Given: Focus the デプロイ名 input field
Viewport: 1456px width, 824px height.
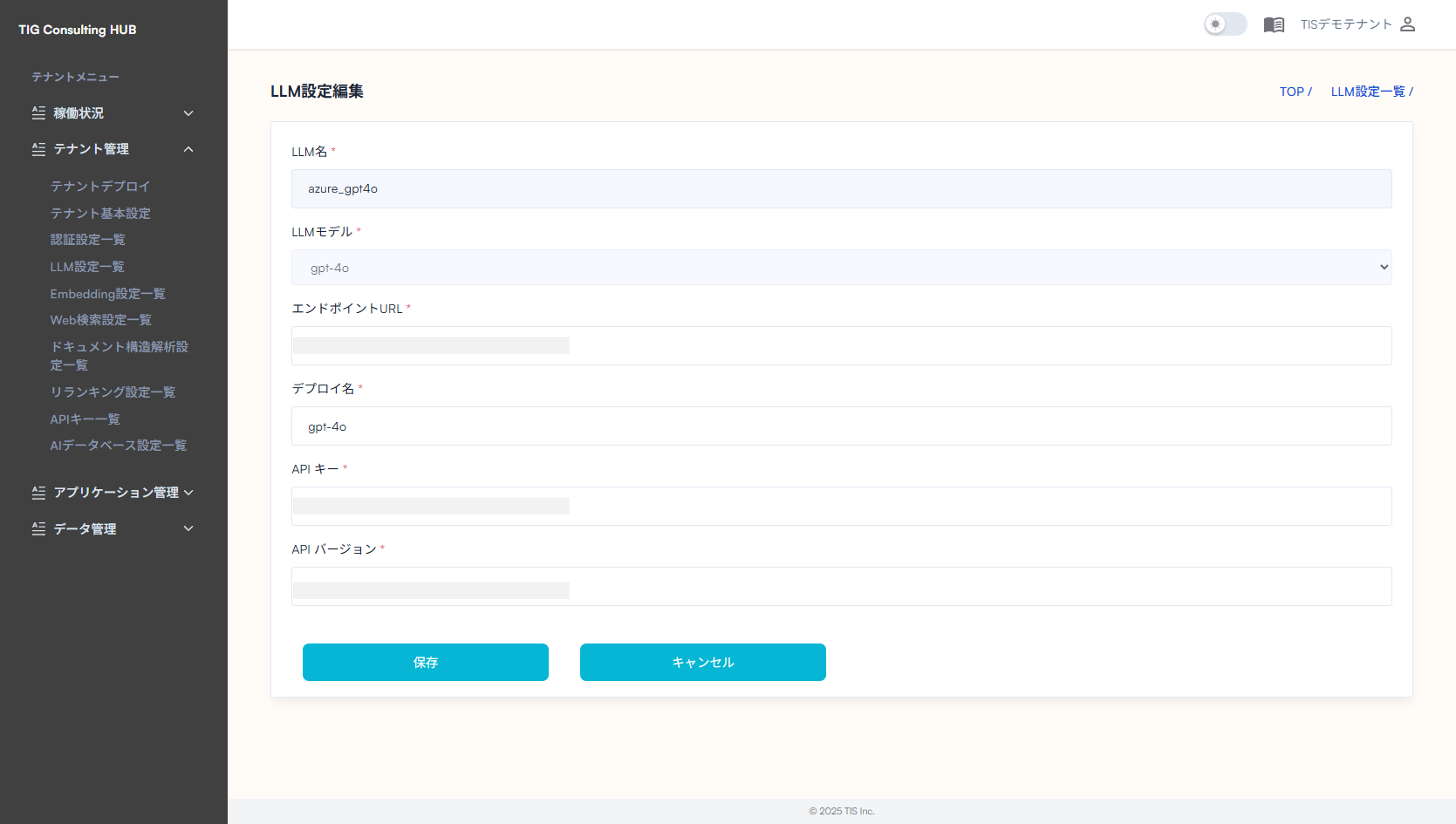Looking at the screenshot, I should point(841,426).
